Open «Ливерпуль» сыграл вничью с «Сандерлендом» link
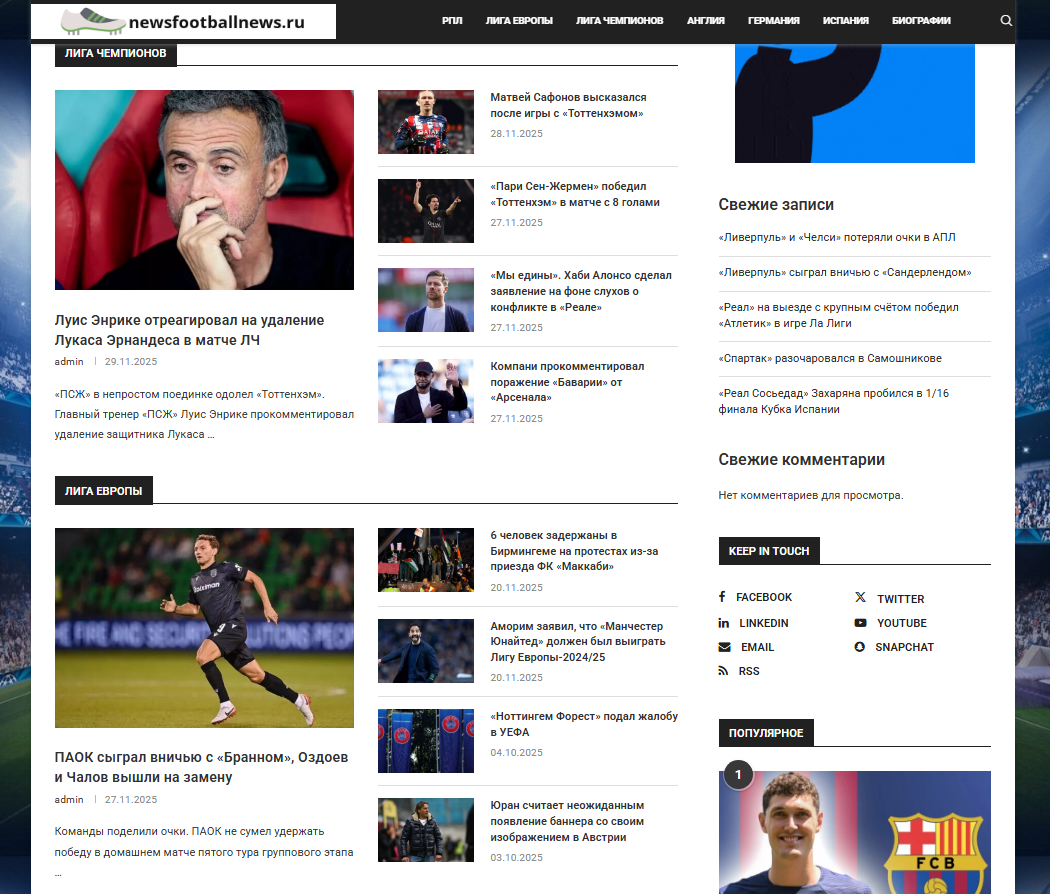1050x894 pixels. 845,273
